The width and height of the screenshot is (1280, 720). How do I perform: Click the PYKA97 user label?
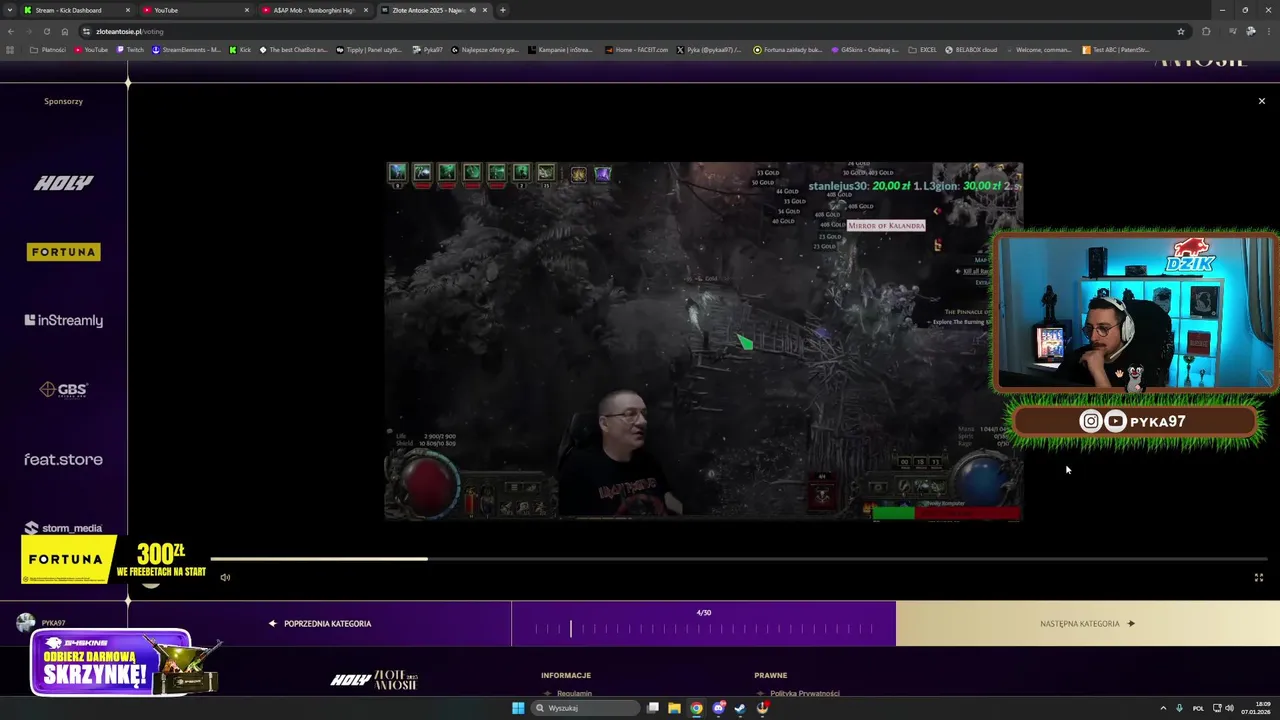[x=53, y=623]
